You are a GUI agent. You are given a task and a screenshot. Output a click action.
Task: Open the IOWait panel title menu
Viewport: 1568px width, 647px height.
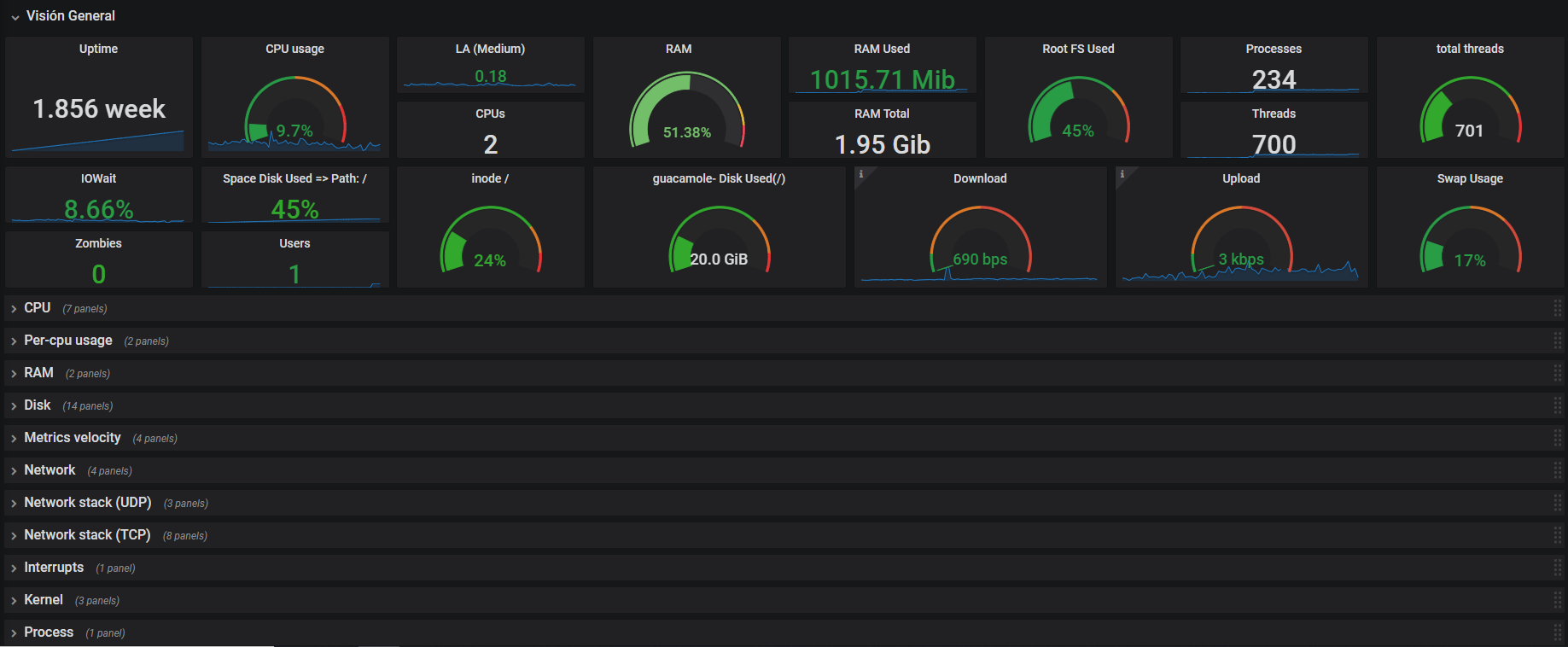99,178
